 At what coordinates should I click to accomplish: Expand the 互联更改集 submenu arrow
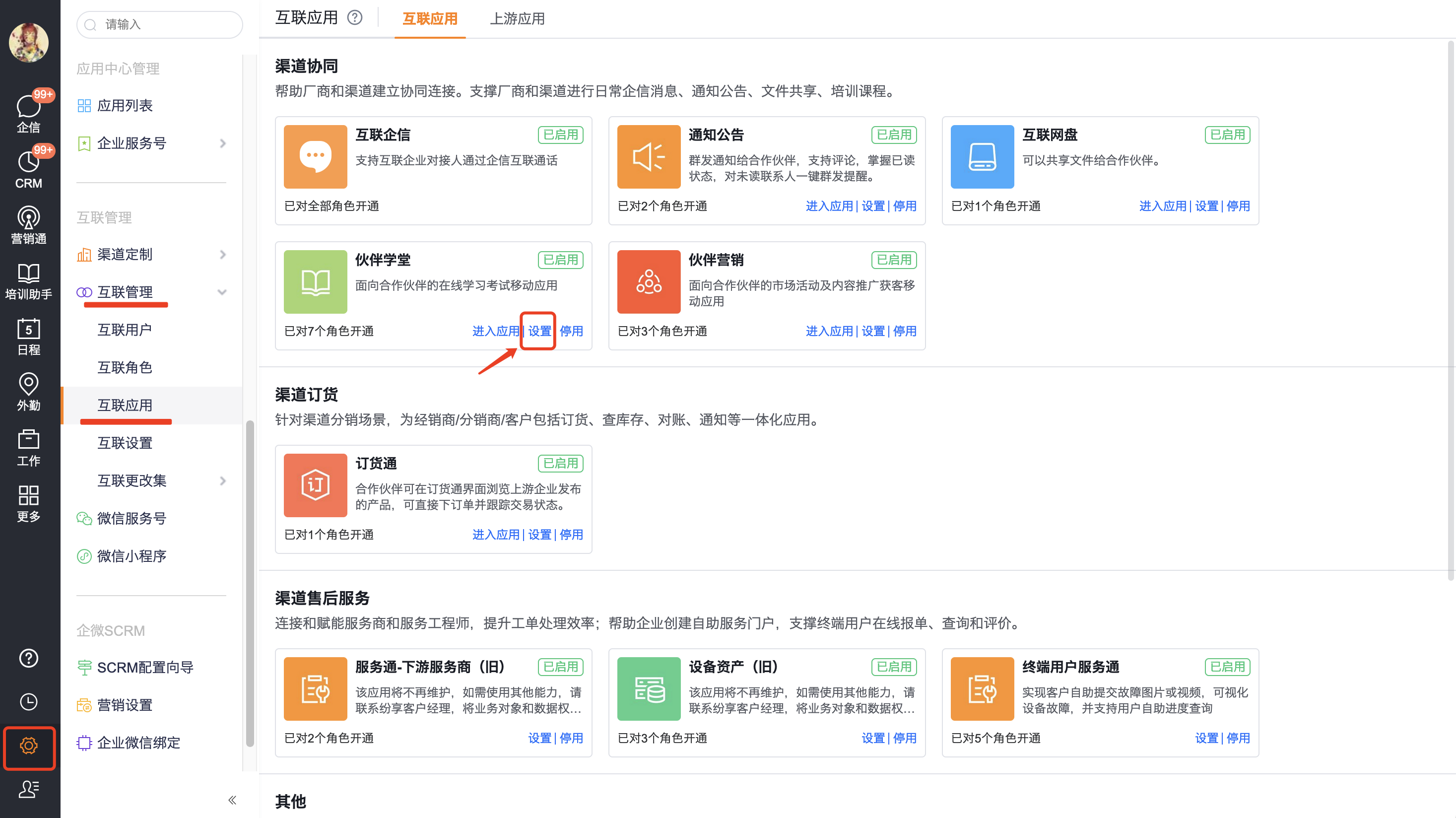223,480
